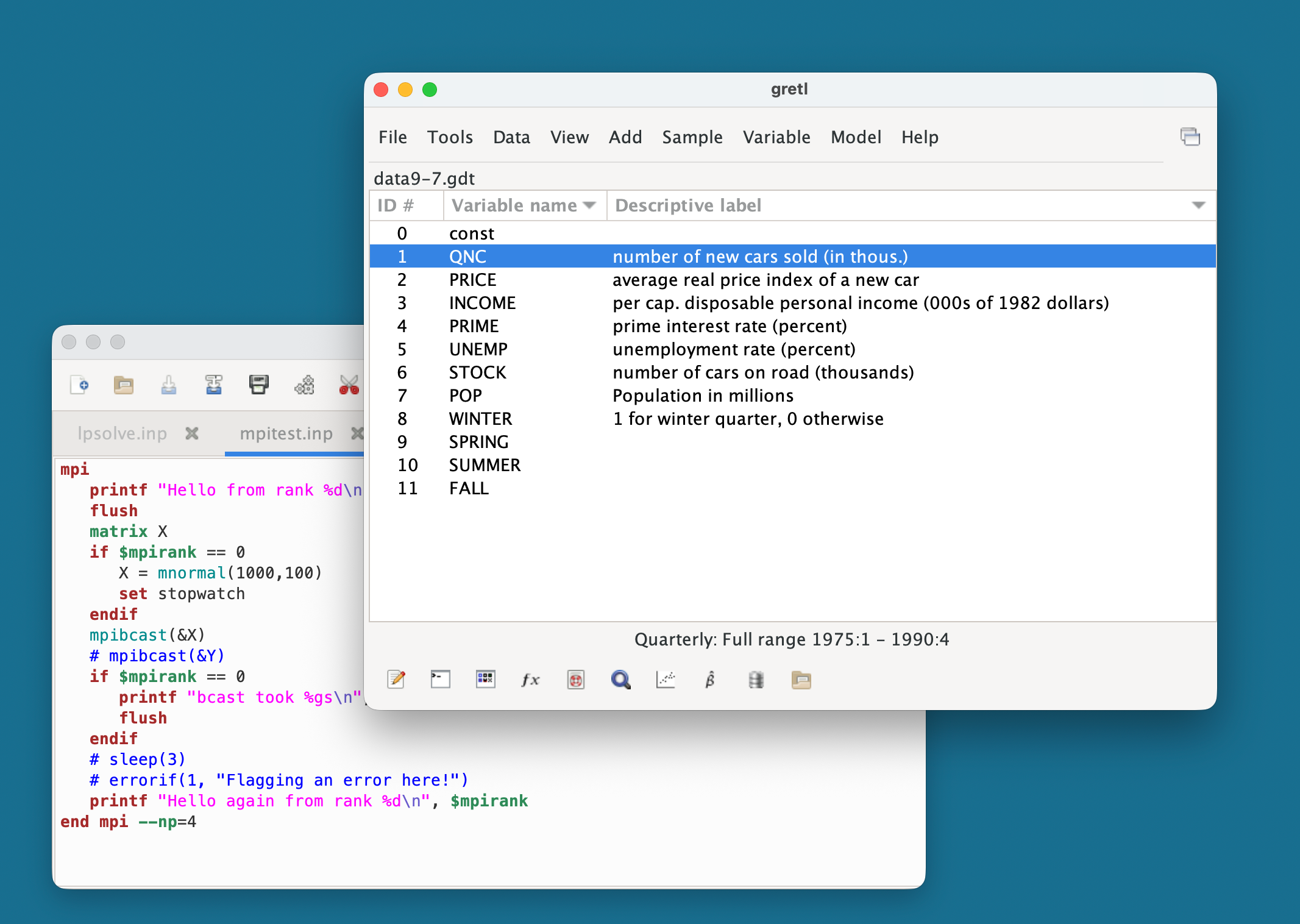The width and height of the screenshot is (1300, 924).
Task: Click the beta-hat OLS model icon
Action: click(x=711, y=679)
